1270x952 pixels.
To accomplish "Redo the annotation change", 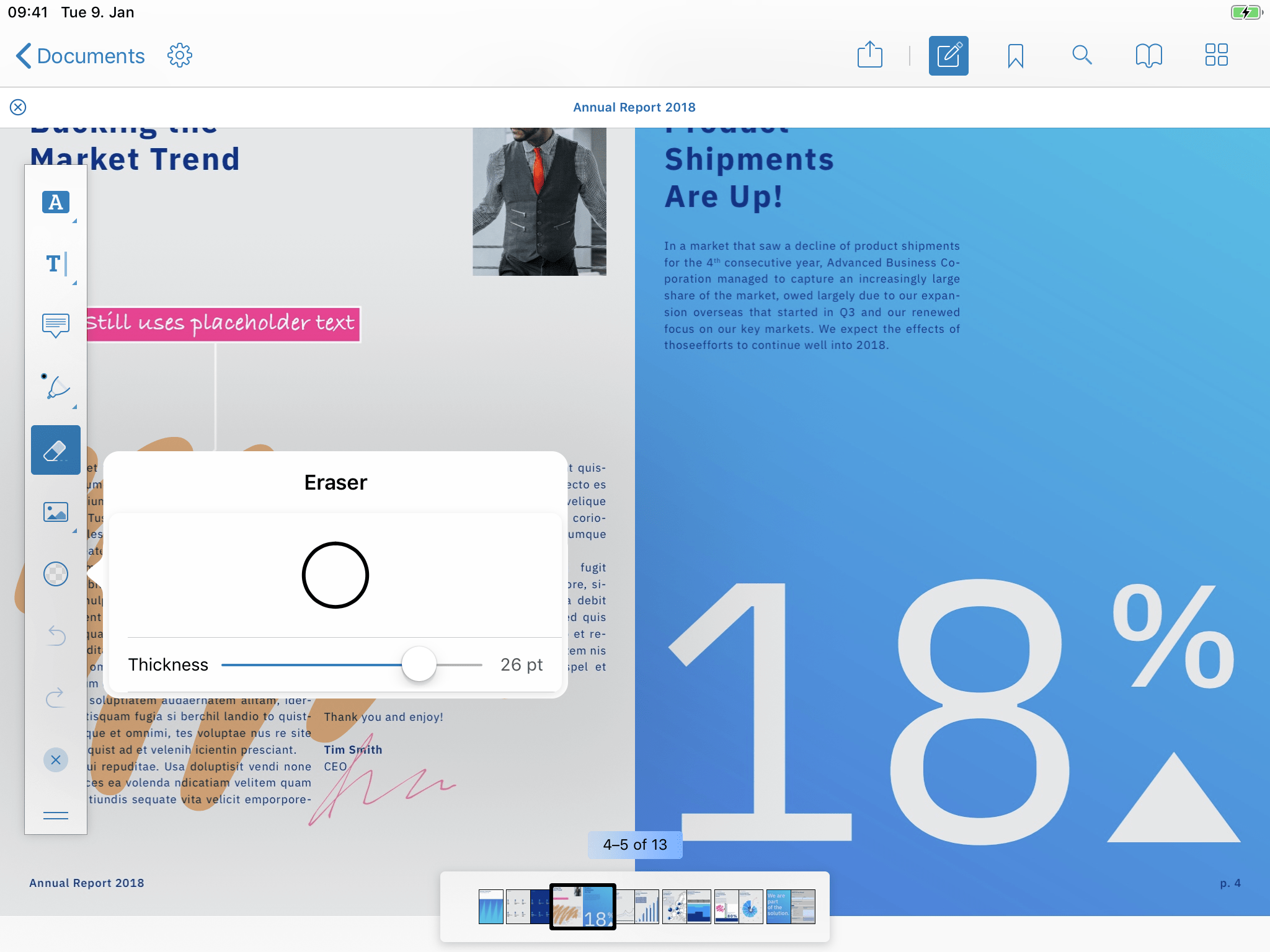I will click(55, 698).
